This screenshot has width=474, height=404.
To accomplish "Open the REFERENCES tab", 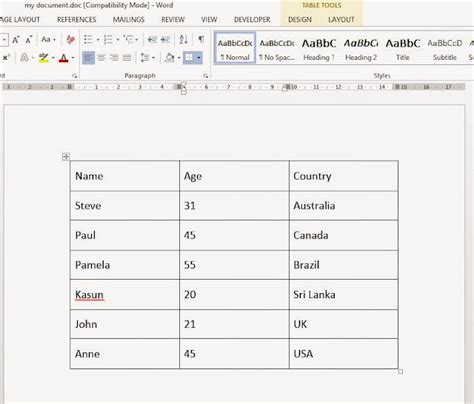I will 77,20.
